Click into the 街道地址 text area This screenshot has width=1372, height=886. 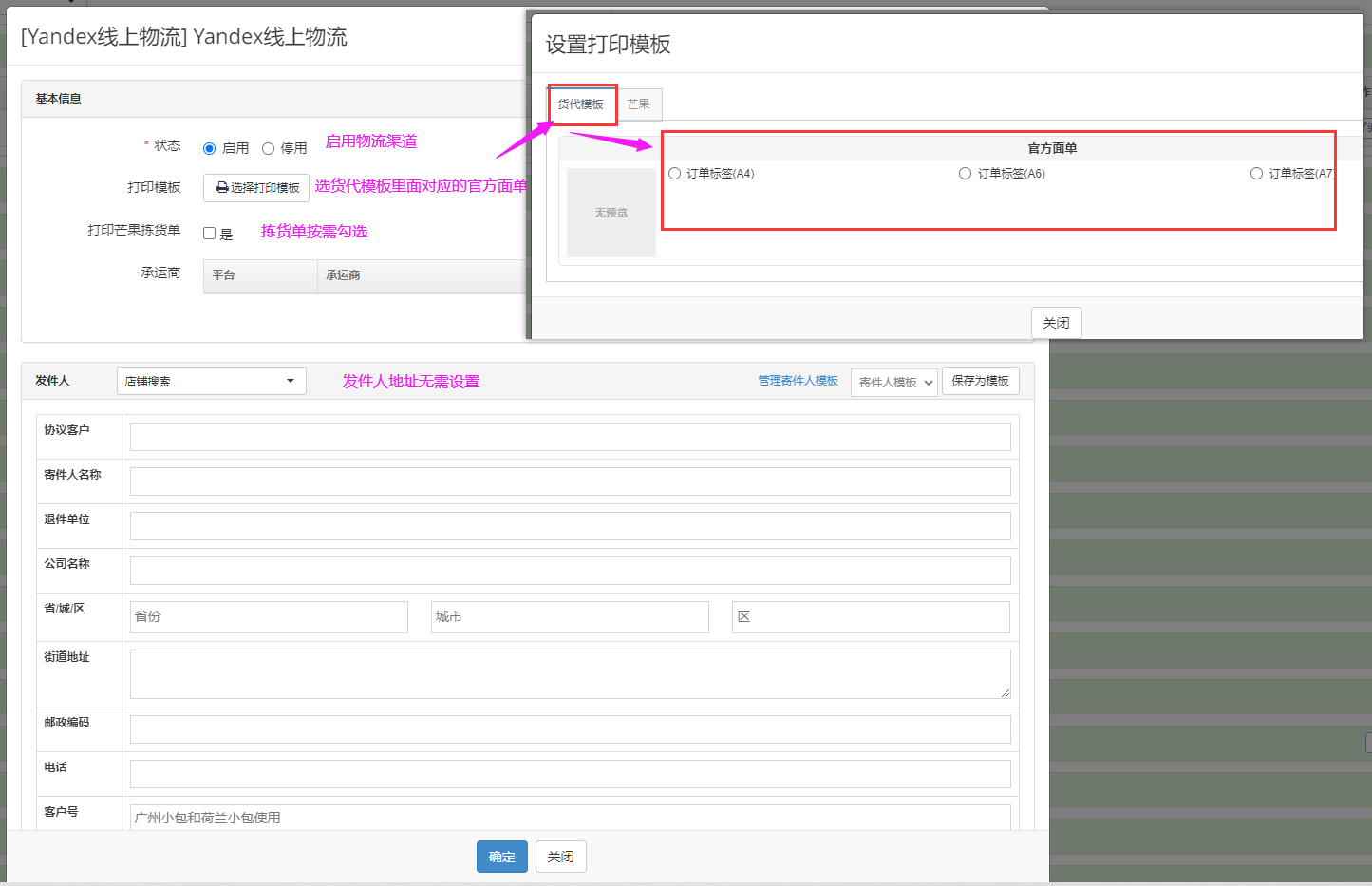(571, 674)
